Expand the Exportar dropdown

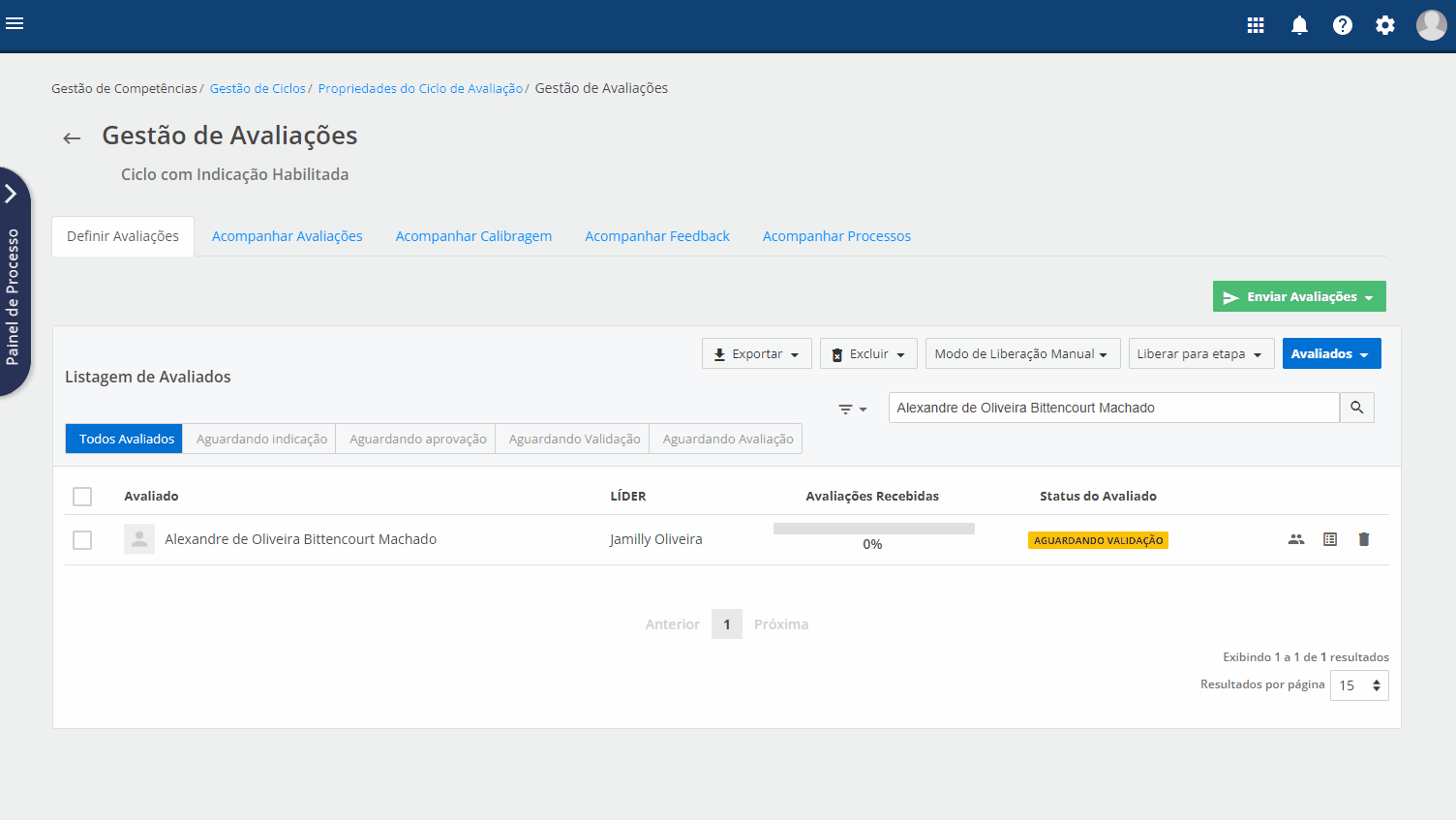[x=756, y=353]
